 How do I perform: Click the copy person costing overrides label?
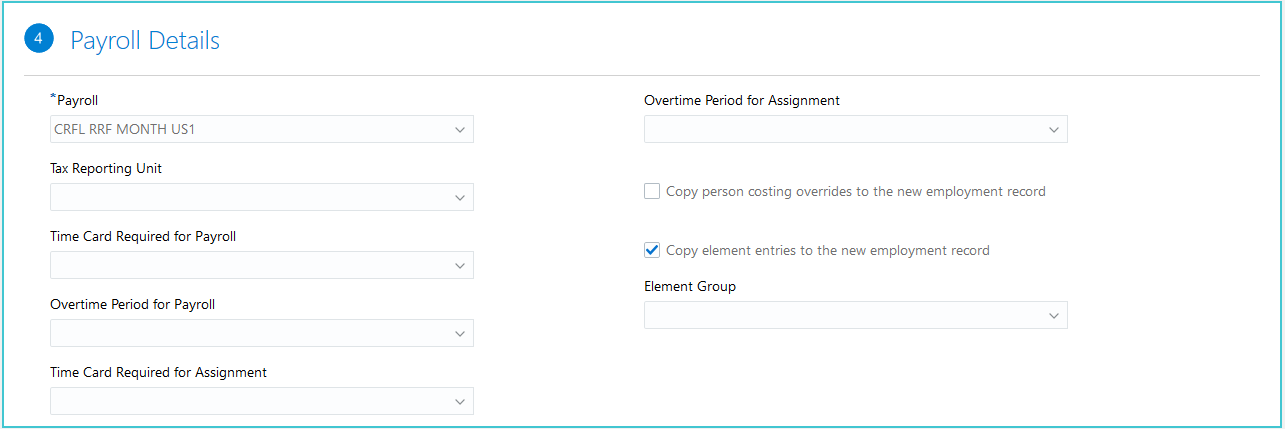(x=855, y=191)
